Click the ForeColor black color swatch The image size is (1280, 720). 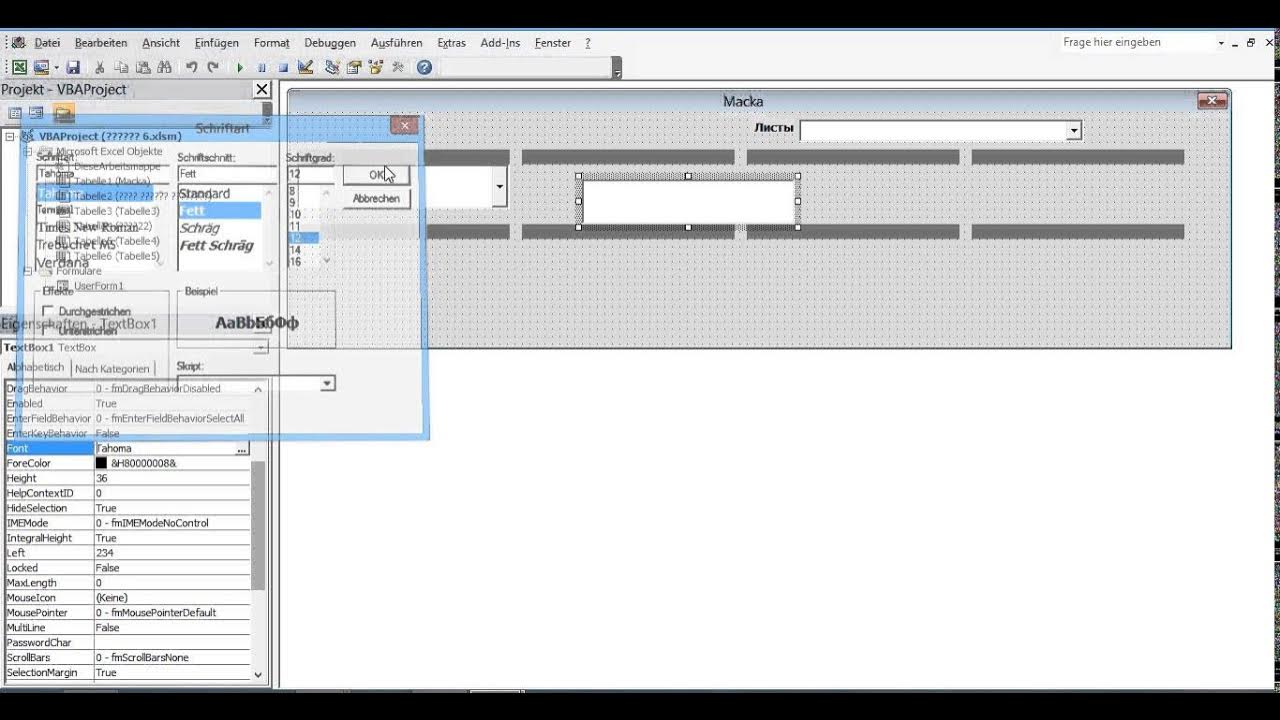coord(101,464)
